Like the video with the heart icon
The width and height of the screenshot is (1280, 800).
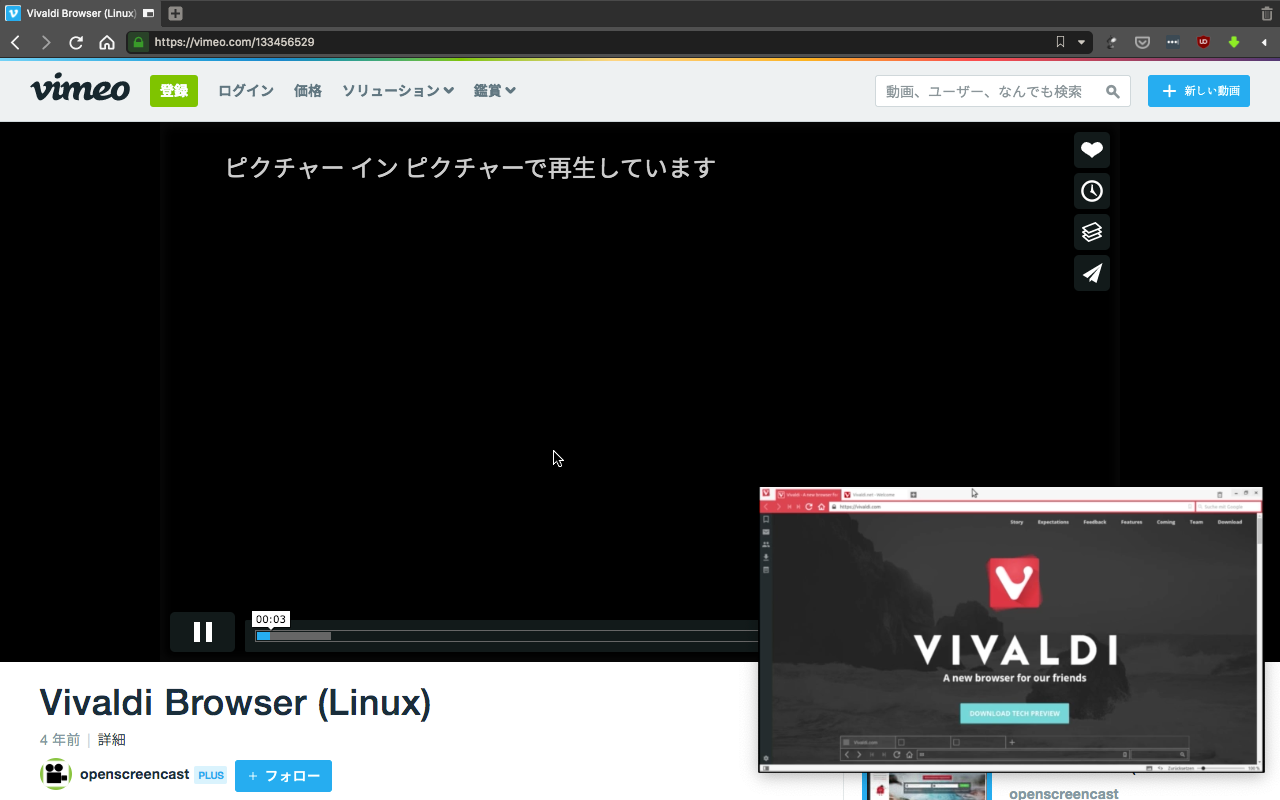[x=1092, y=150]
